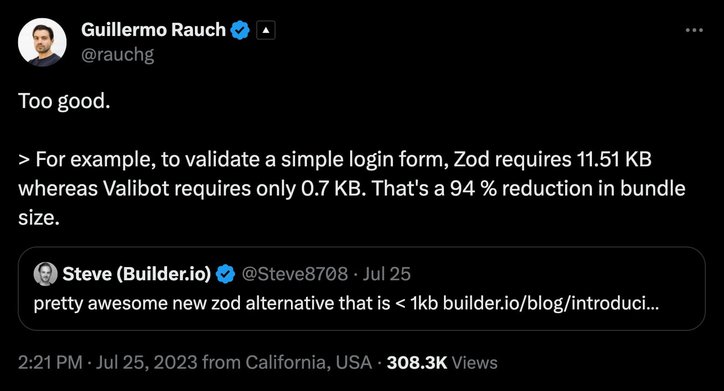The height and width of the screenshot is (391, 724).
Task: Click Steve (Builder.io)'s verified checkmark badge
Action: tap(225, 274)
